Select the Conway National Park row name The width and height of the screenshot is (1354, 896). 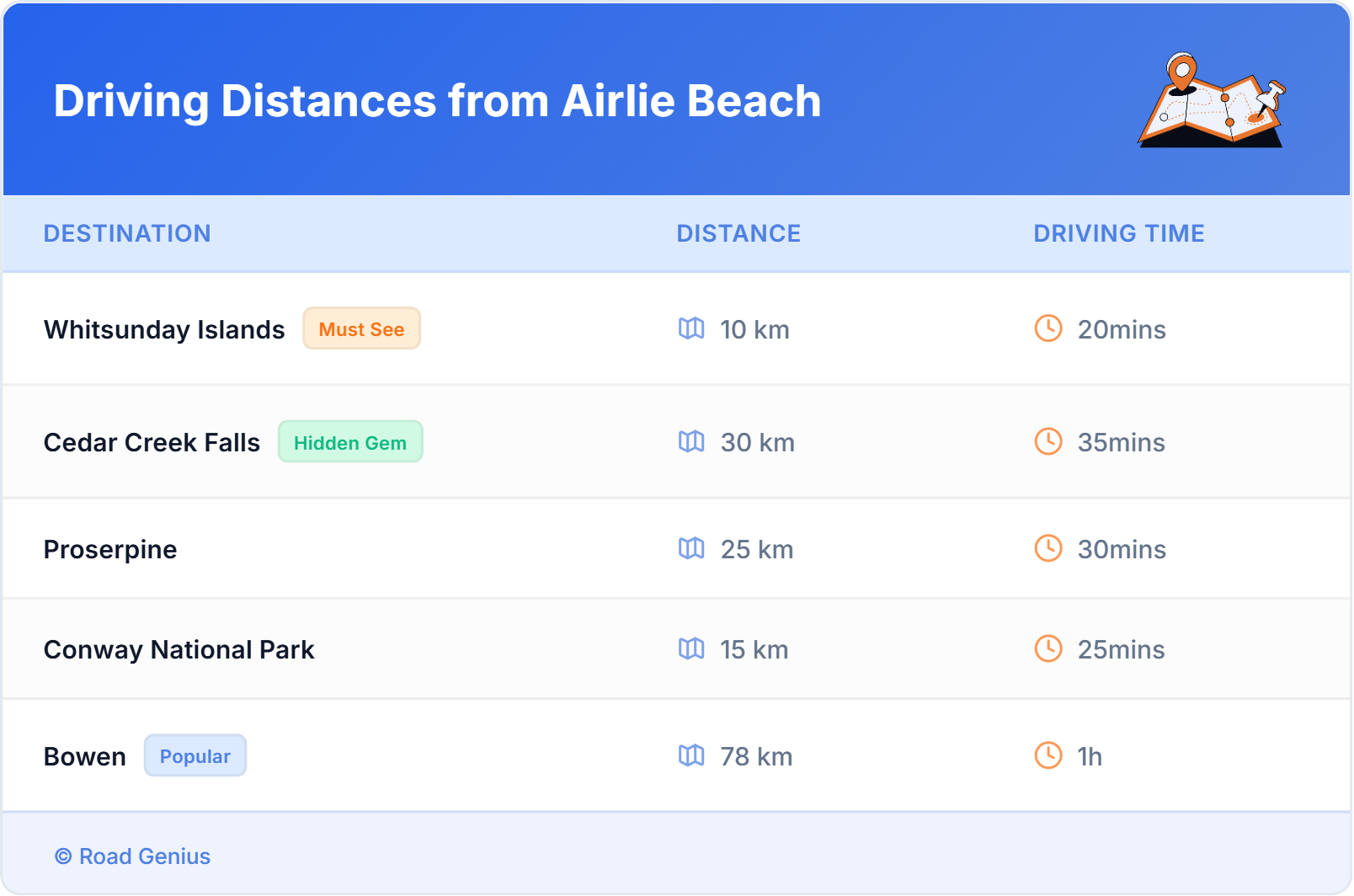tap(179, 649)
